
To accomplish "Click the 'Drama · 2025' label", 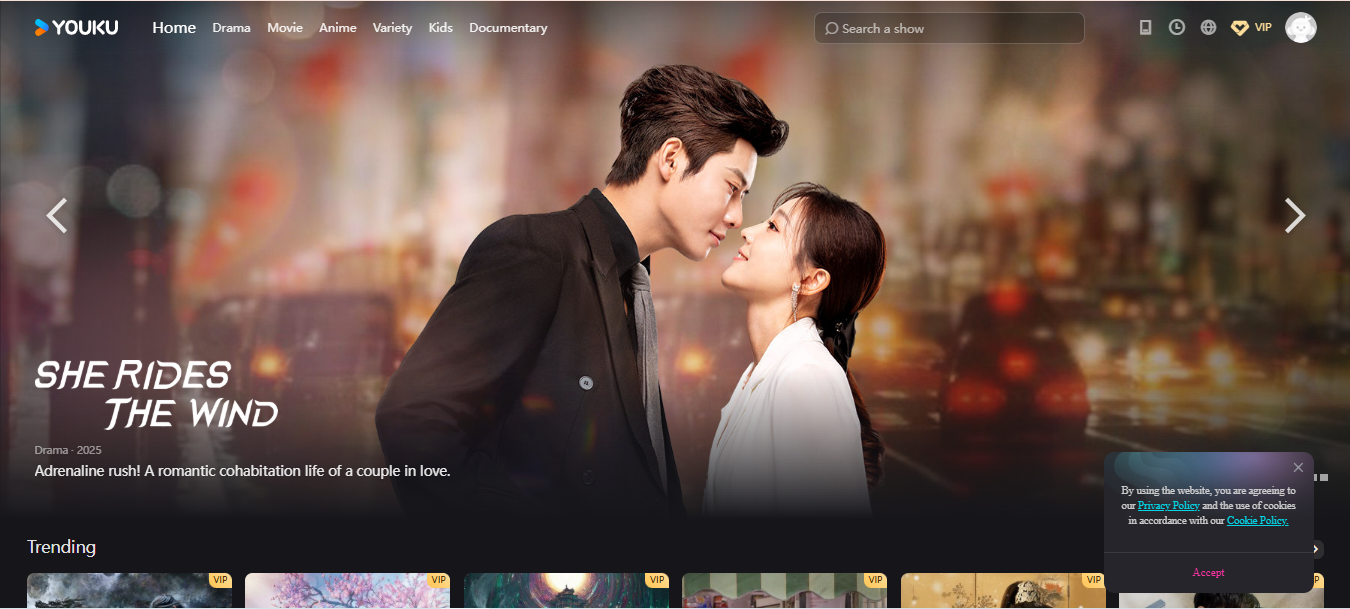I will click(x=68, y=450).
